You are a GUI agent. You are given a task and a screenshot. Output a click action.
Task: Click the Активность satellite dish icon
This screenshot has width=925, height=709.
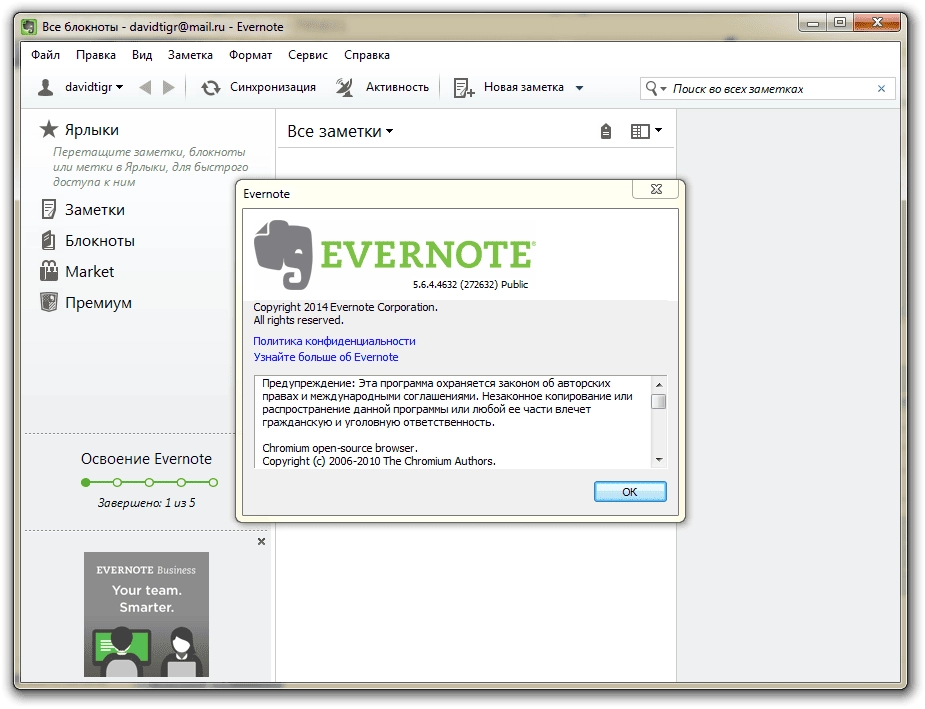click(345, 87)
